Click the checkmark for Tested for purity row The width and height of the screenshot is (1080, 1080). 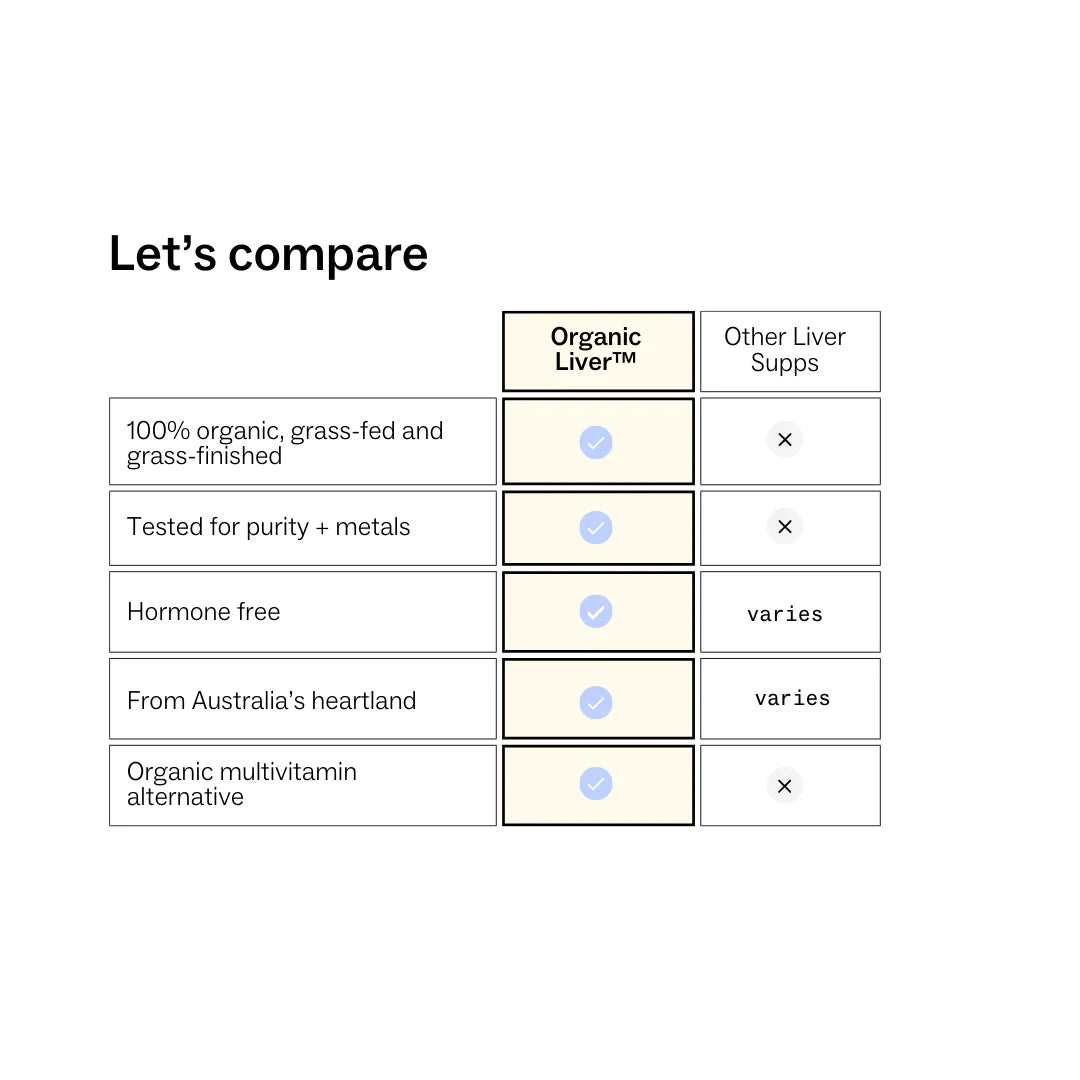596,528
